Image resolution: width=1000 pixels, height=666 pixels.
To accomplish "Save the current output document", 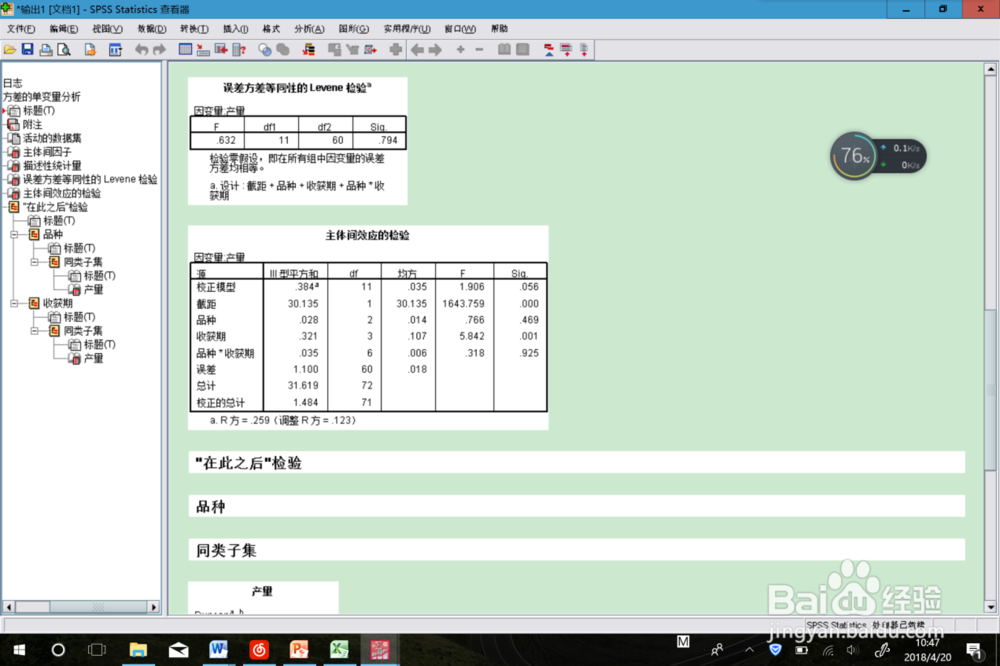I will tap(27, 48).
